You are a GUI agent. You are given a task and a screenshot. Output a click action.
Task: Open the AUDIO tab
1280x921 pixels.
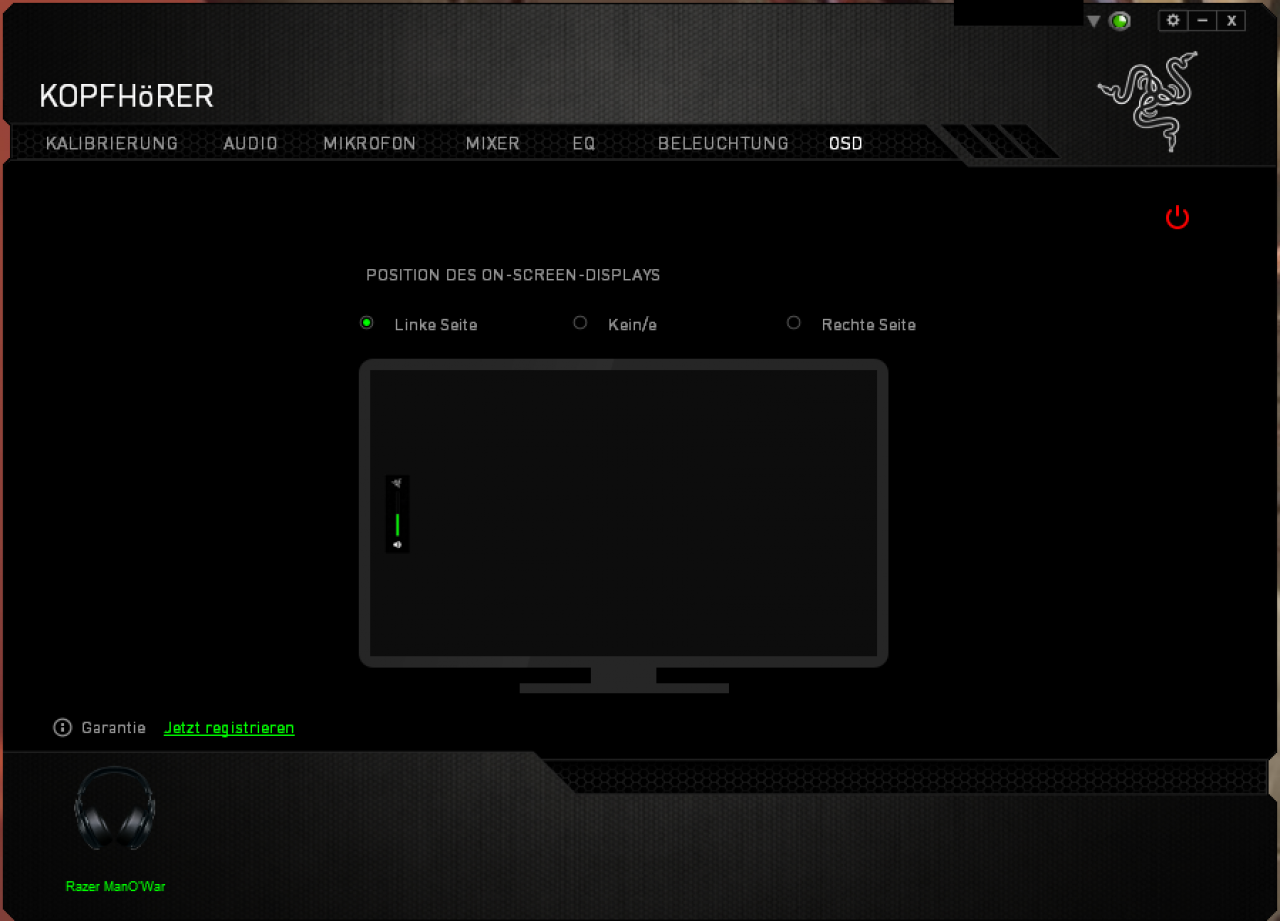[x=250, y=143]
